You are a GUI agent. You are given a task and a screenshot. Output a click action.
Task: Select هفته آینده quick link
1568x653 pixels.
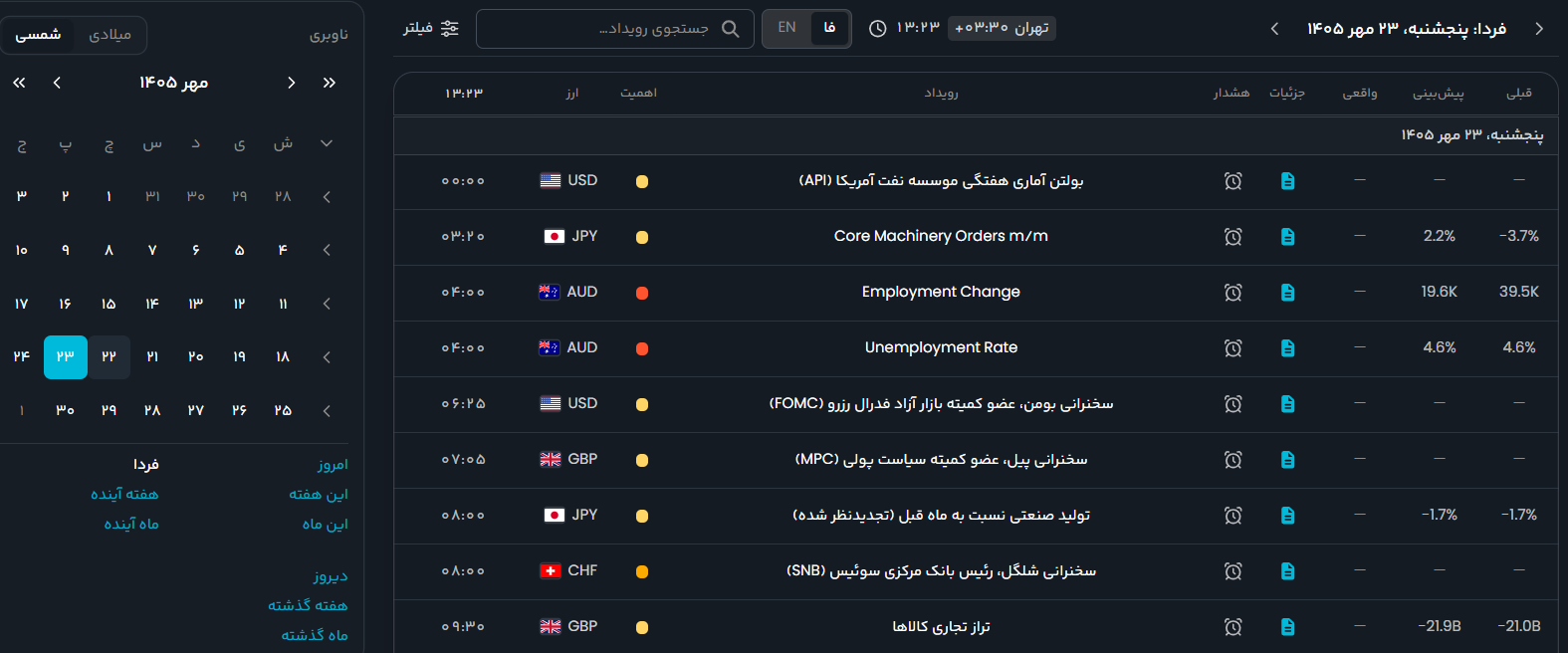[x=124, y=494]
